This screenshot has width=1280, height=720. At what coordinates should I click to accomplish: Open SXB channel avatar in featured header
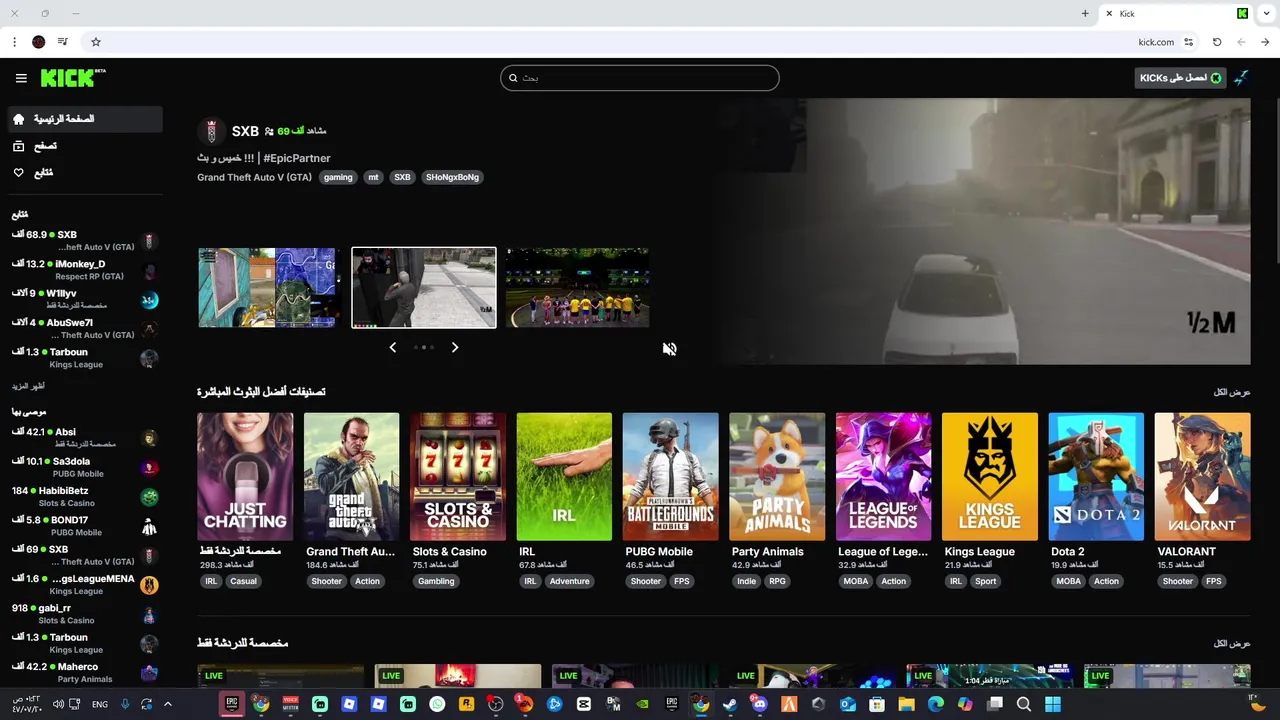[210, 131]
